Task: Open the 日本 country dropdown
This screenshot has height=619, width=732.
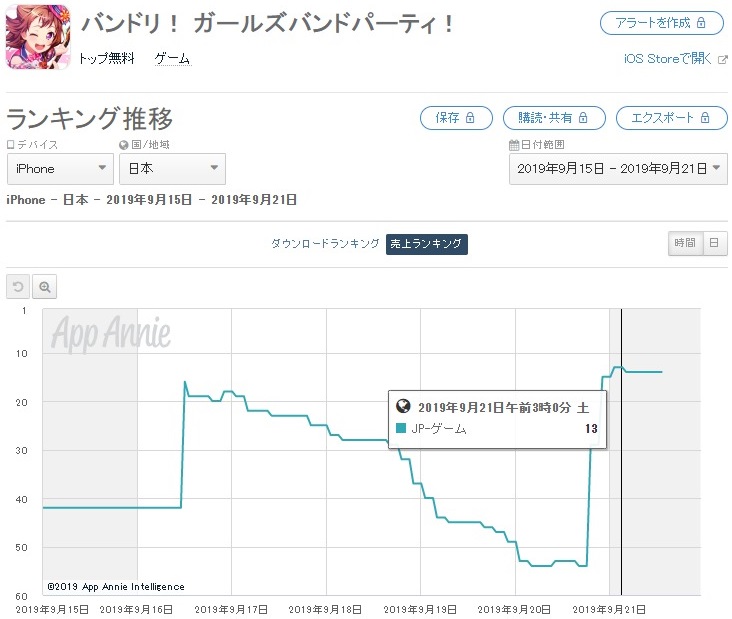Action: point(172,169)
